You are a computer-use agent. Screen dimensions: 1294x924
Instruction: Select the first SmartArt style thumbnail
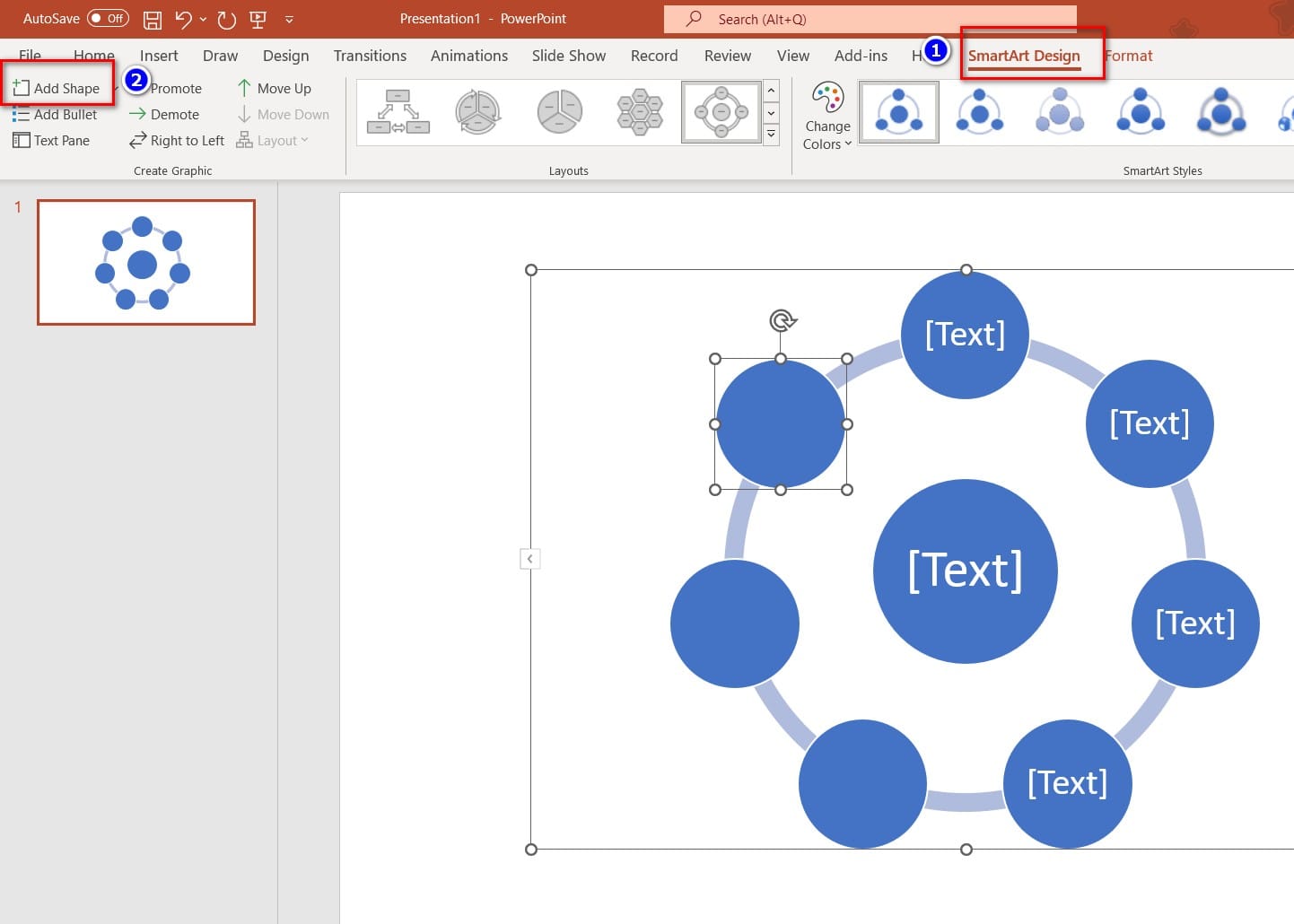[898, 112]
